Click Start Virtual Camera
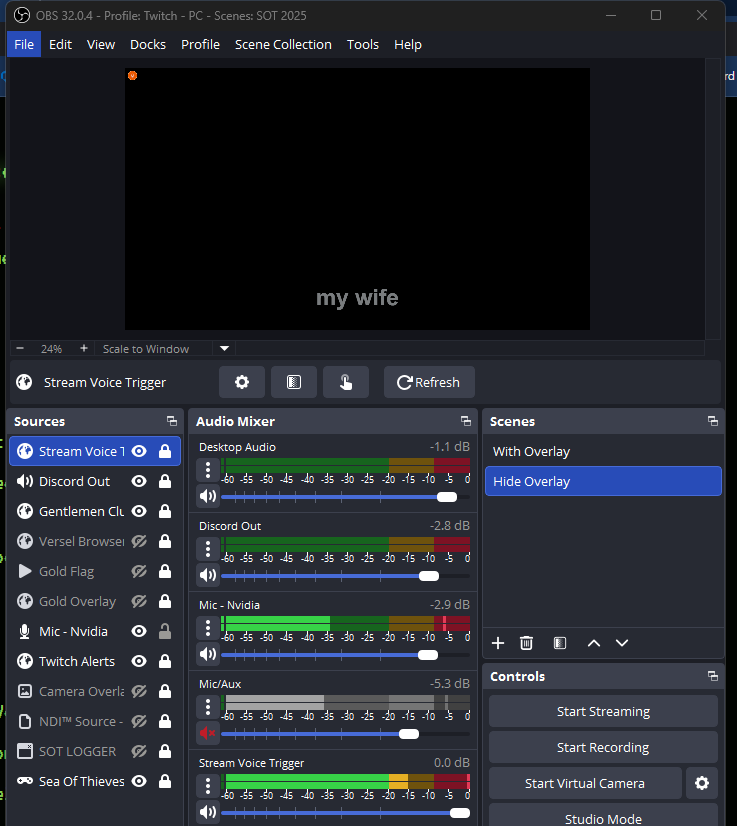This screenshot has width=737, height=826. tap(585, 783)
